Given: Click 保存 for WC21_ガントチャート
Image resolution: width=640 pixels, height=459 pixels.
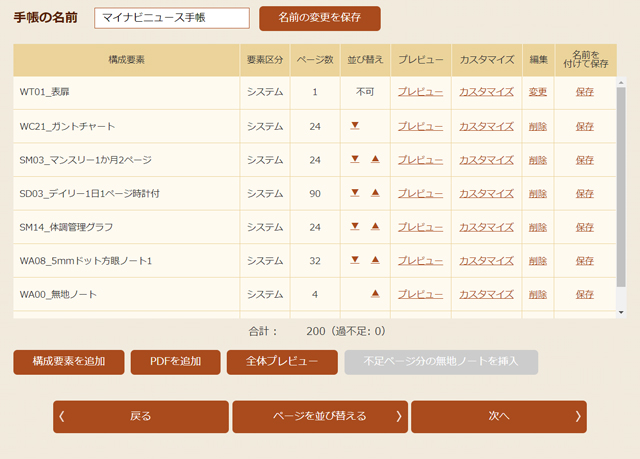Looking at the screenshot, I should [x=584, y=126].
